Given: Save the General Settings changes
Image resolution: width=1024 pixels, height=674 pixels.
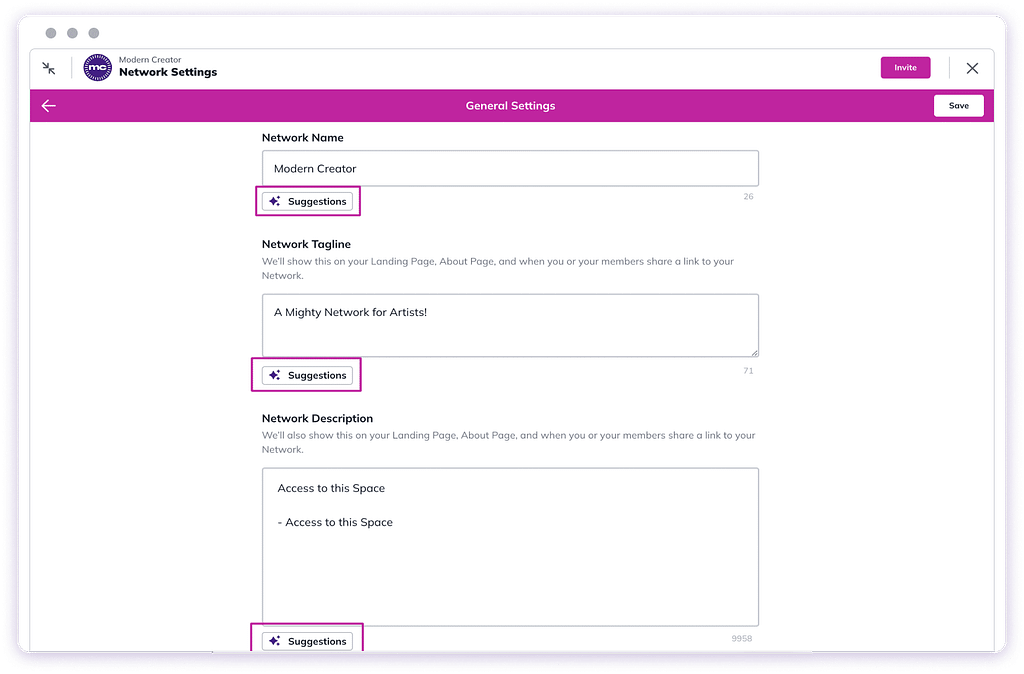Looking at the screenshot, I should click(958, 106).
